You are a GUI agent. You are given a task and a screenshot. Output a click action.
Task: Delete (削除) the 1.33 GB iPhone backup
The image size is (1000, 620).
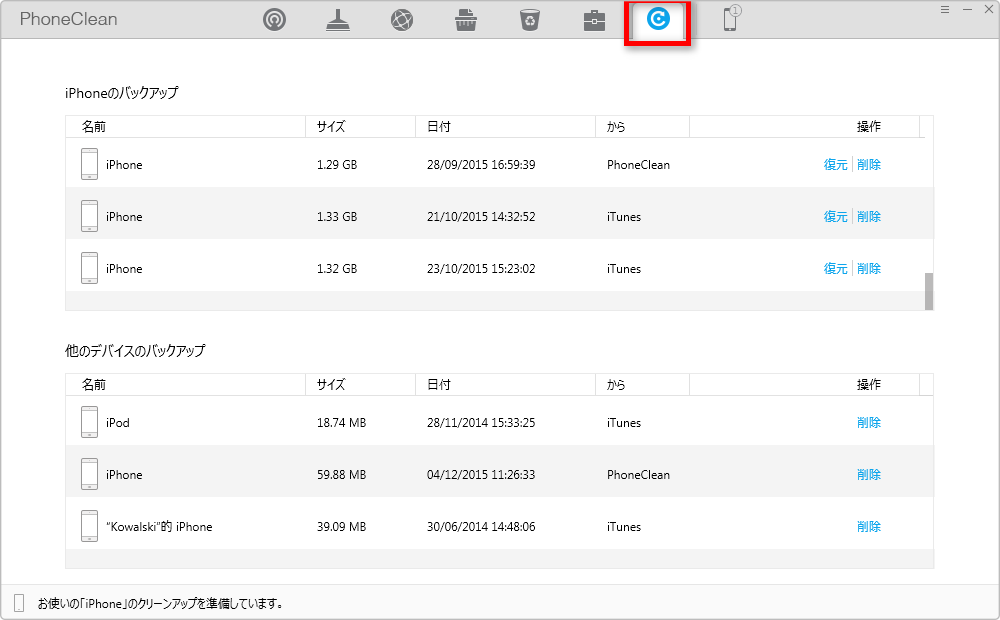(x=869, y=217)
